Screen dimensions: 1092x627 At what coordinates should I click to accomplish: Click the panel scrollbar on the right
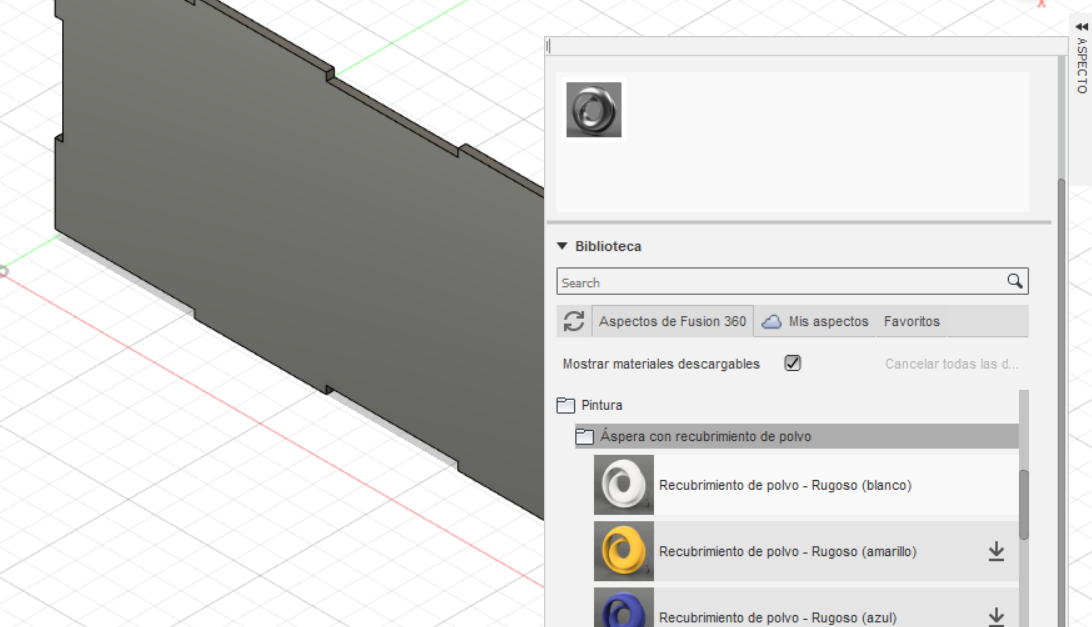pos(1060,300)
